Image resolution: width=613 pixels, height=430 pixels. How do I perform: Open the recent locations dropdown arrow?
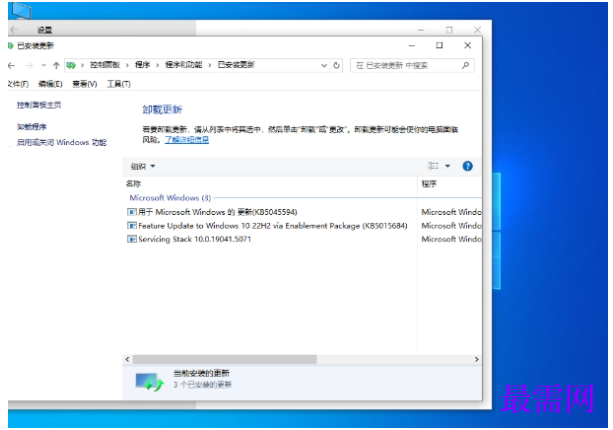click(x=43, y=66)
